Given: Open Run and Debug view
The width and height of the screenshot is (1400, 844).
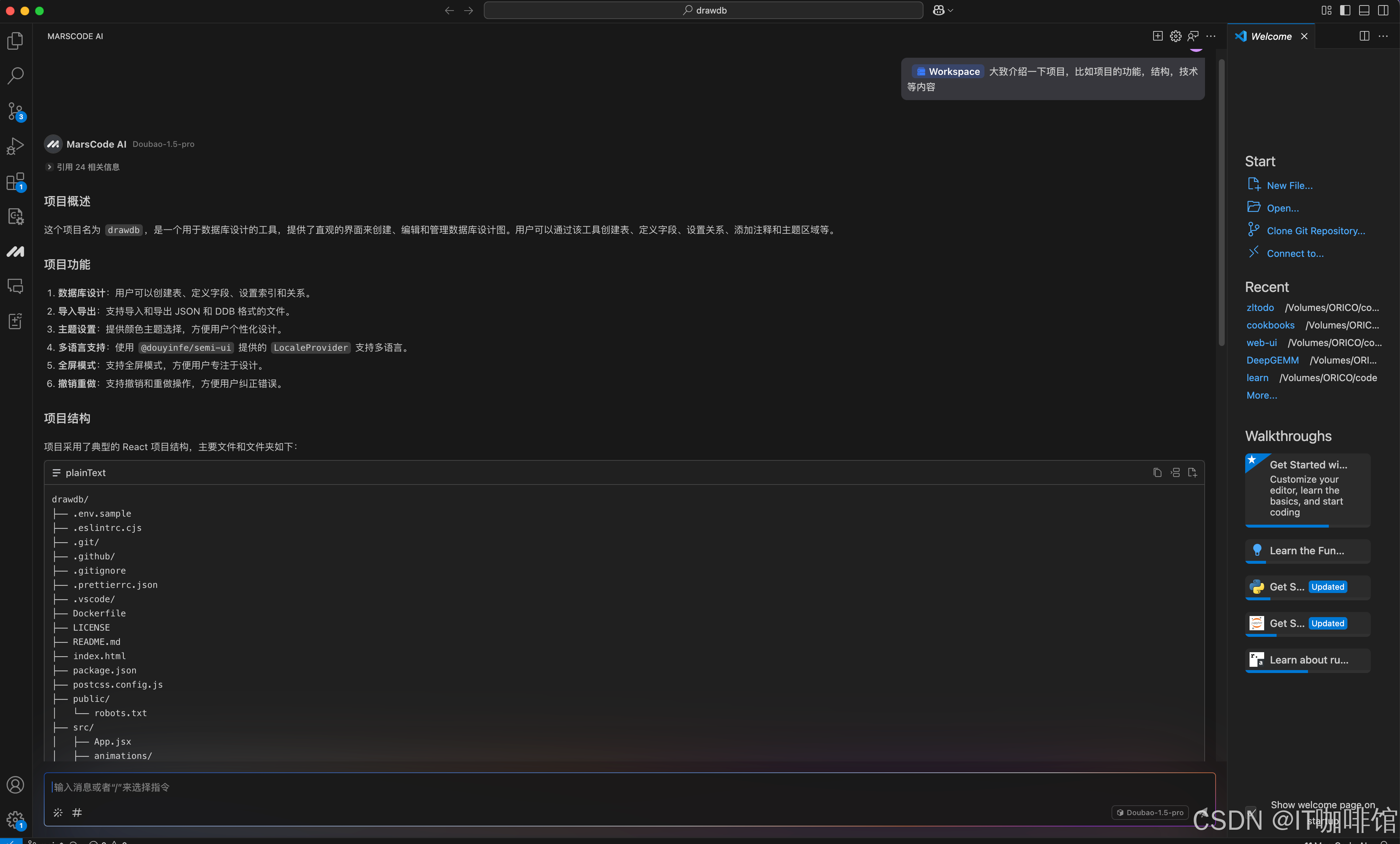Looking at the screenshot, I should pyautogui.click(x=15, y=146).
